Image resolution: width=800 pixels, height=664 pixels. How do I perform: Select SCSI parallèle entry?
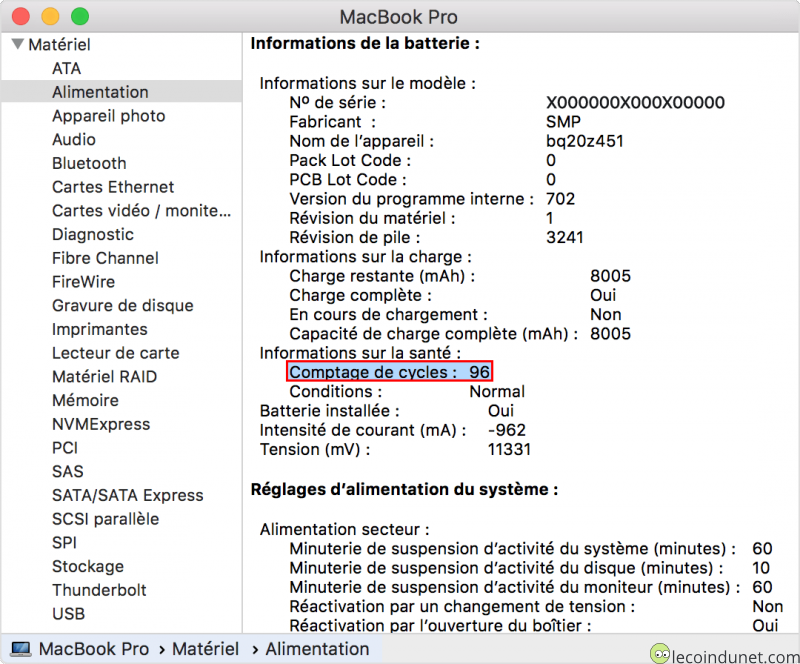coord(106,519)
